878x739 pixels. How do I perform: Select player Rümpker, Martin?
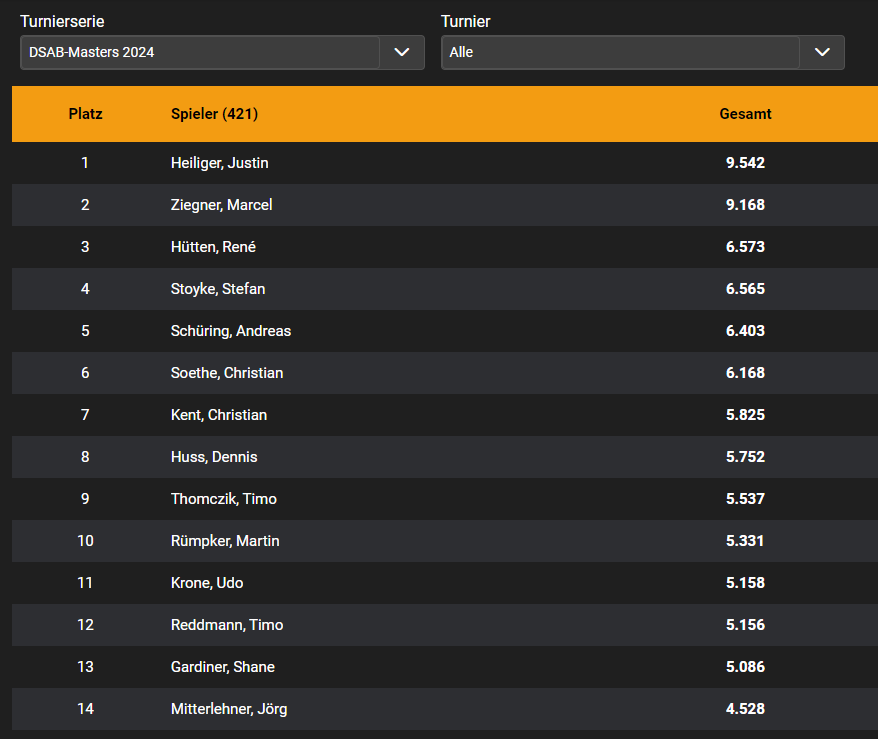coord(225,541)
